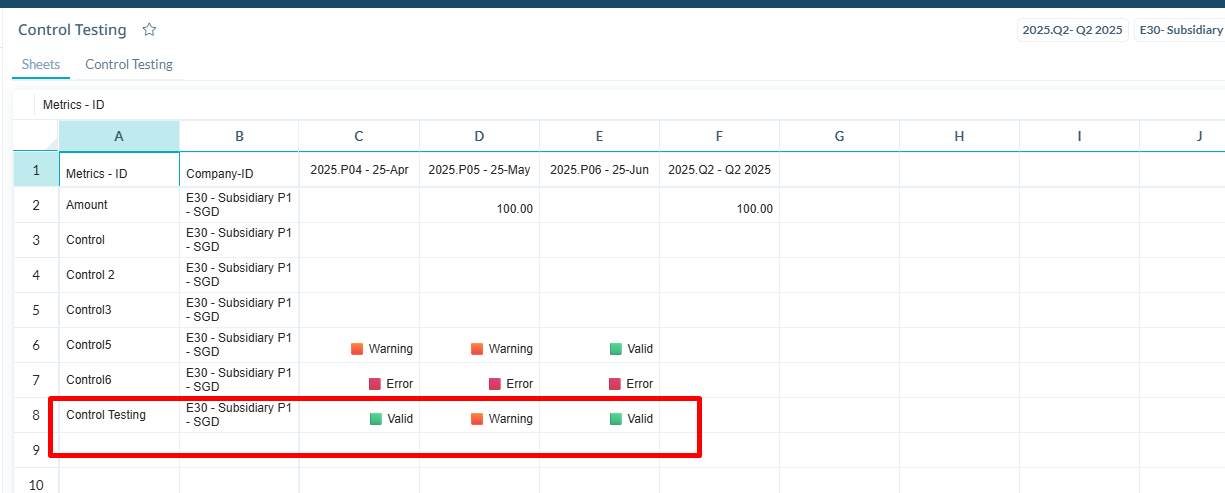Open the 2025.Q2 period selector
Image resolution: width=1225 pixels, height=493 pixels.
1072,30
